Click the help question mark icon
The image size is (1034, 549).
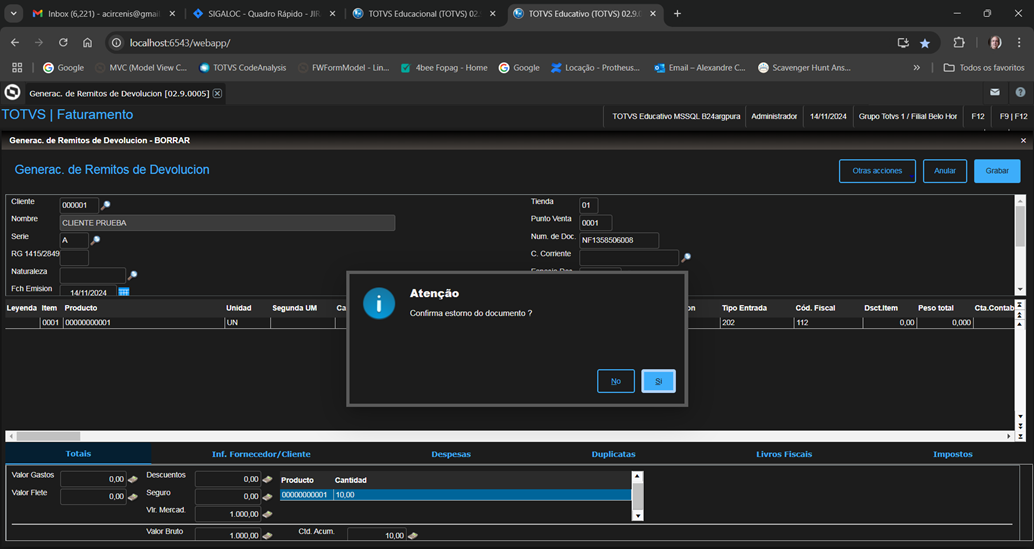click(1020, 92)
